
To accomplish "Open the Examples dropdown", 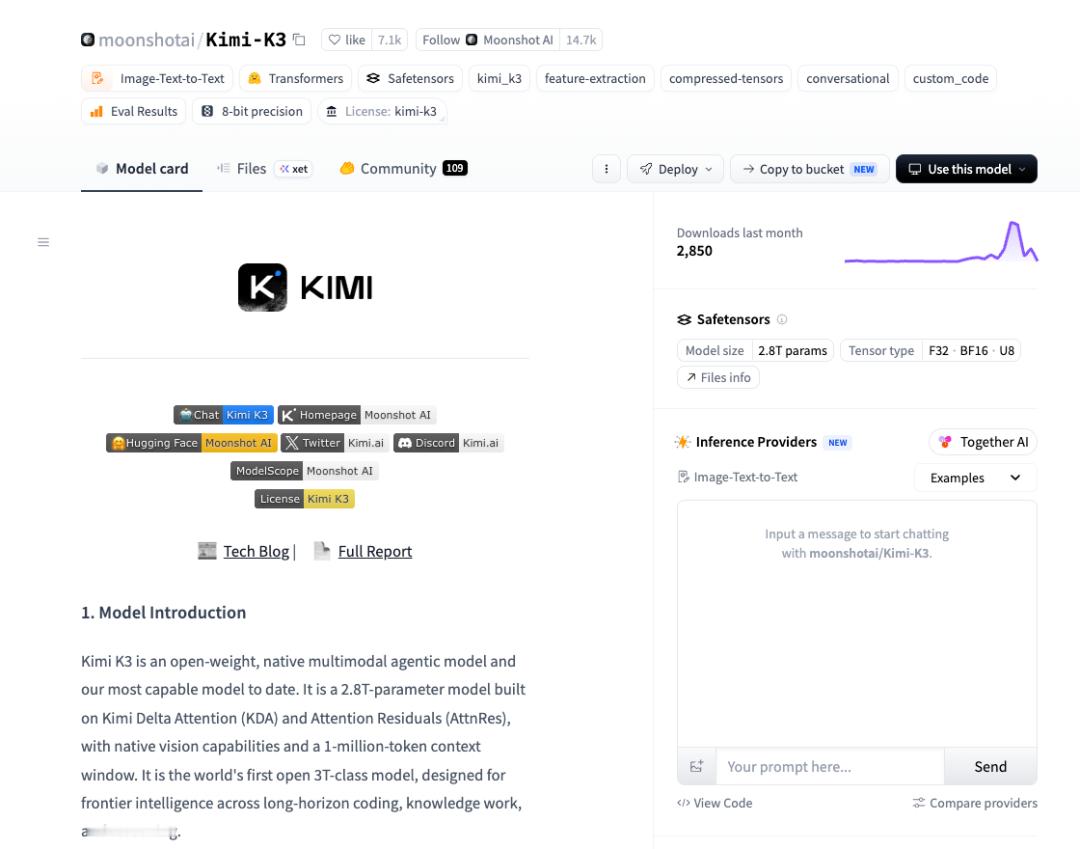I will coord(975,478).
